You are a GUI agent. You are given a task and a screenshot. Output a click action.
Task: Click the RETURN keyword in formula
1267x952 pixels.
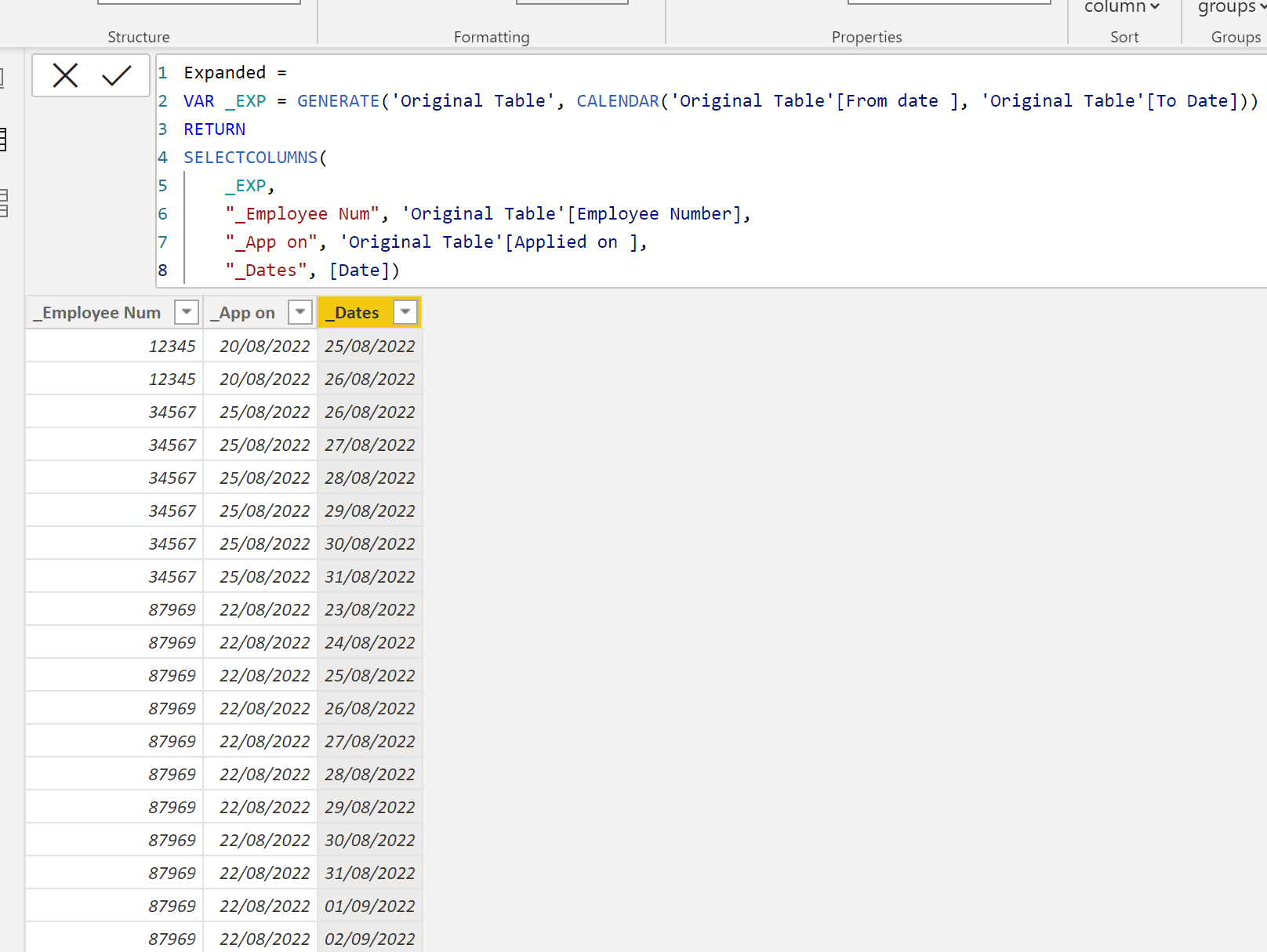coord(214,129)
